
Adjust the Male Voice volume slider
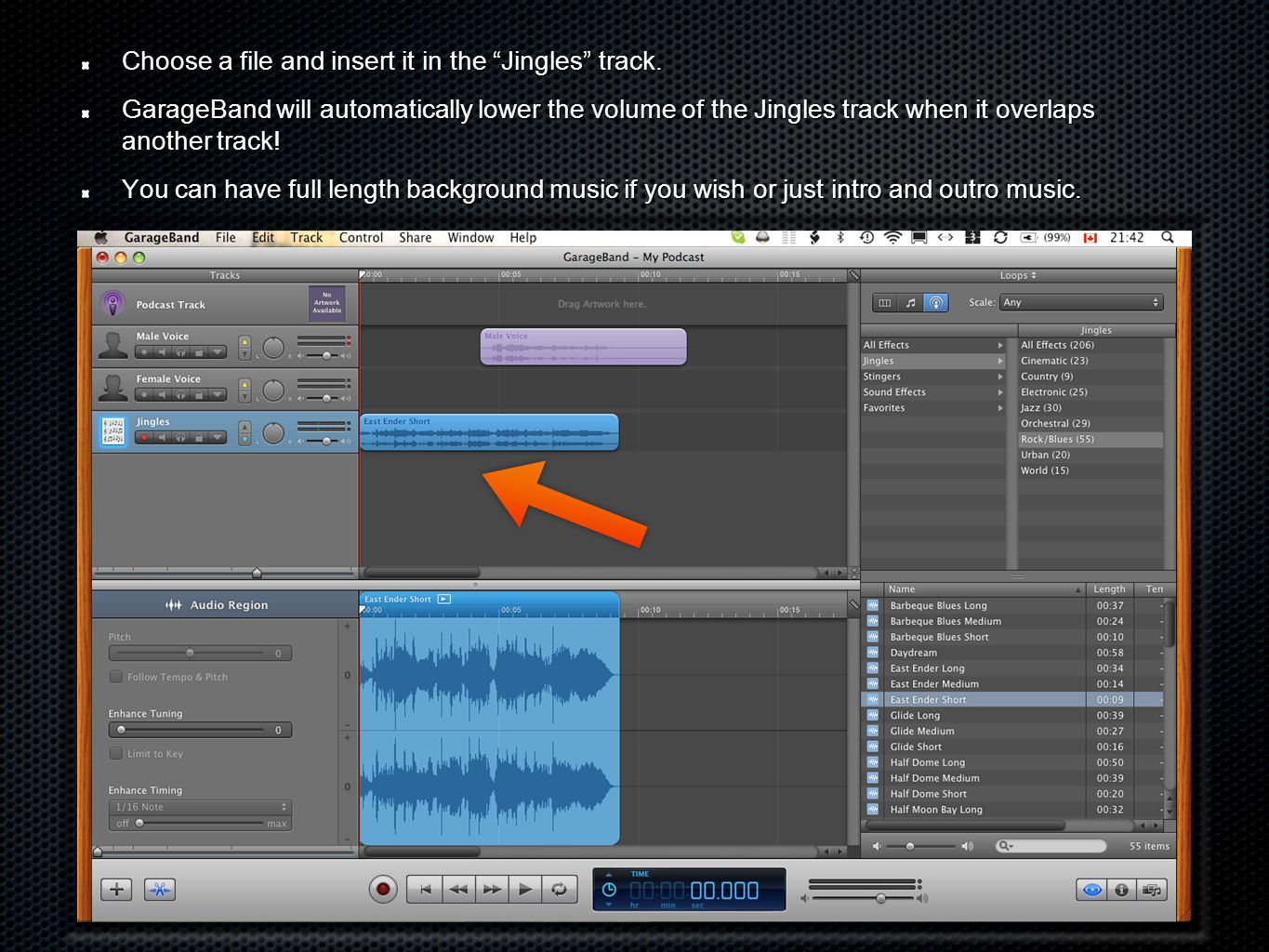click(325, 355)
